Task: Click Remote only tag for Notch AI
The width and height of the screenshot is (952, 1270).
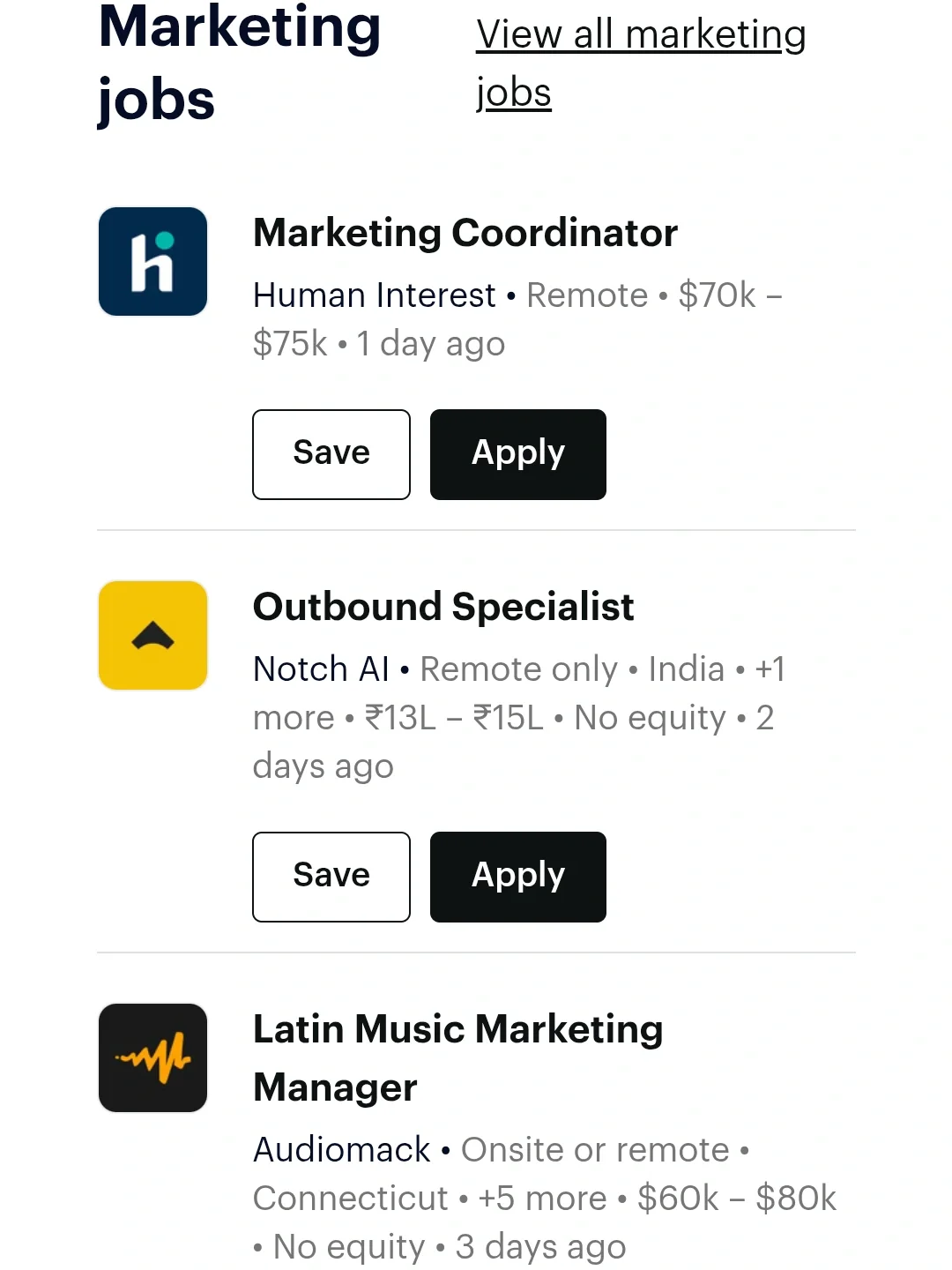Action: 518,669
